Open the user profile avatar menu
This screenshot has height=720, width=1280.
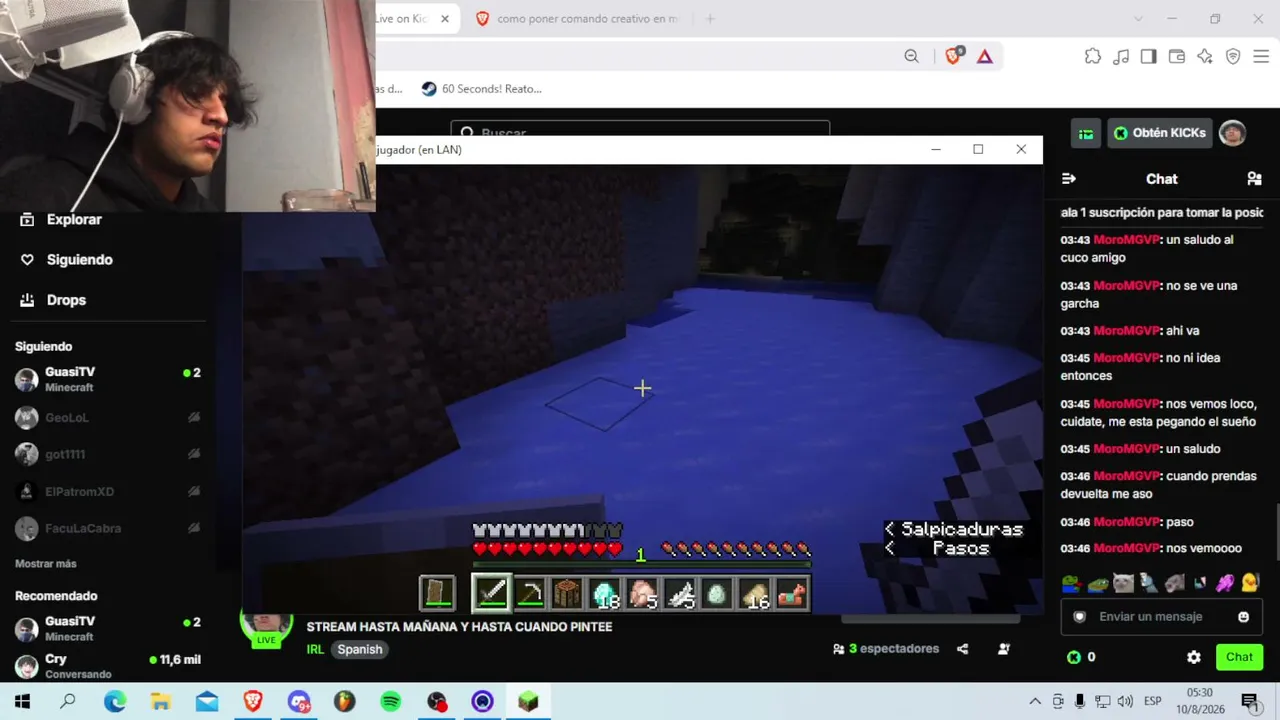click(x=1232, y=133)
